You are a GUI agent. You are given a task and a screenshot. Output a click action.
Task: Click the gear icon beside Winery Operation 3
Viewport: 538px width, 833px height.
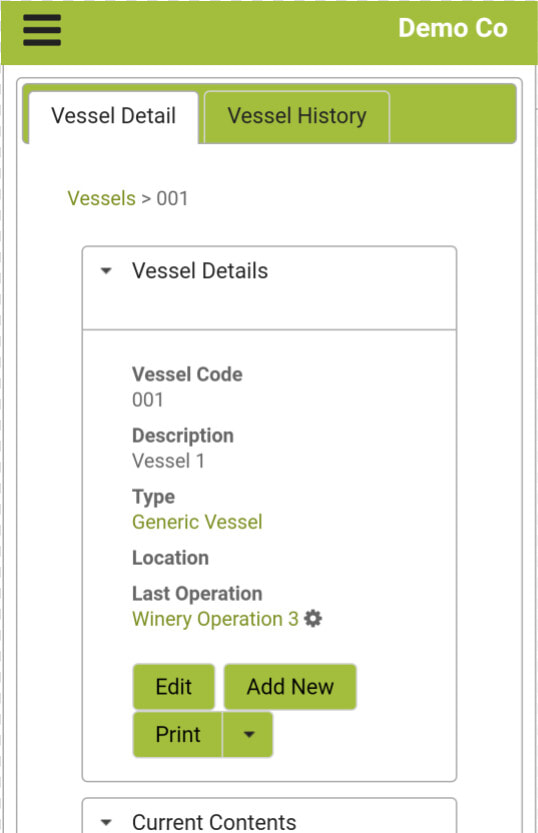coord(313,619)
